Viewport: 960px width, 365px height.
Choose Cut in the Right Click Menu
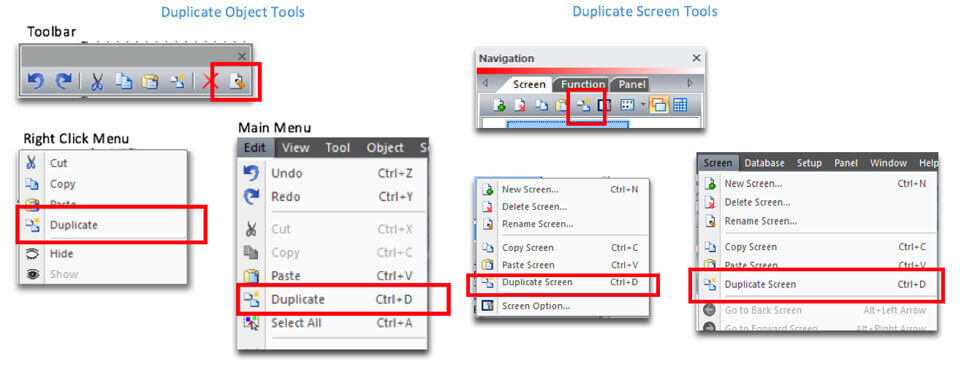pyautogui.click(x=103, y=163)
